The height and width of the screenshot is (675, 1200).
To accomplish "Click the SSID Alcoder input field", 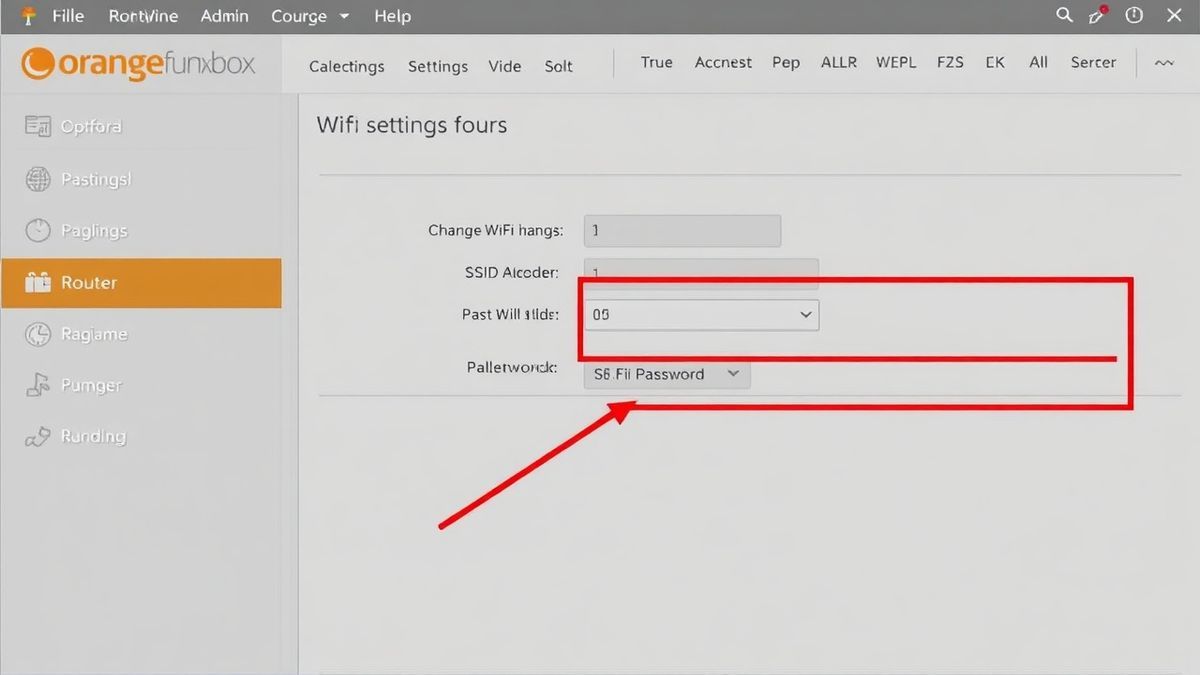I will coord(701,273).
